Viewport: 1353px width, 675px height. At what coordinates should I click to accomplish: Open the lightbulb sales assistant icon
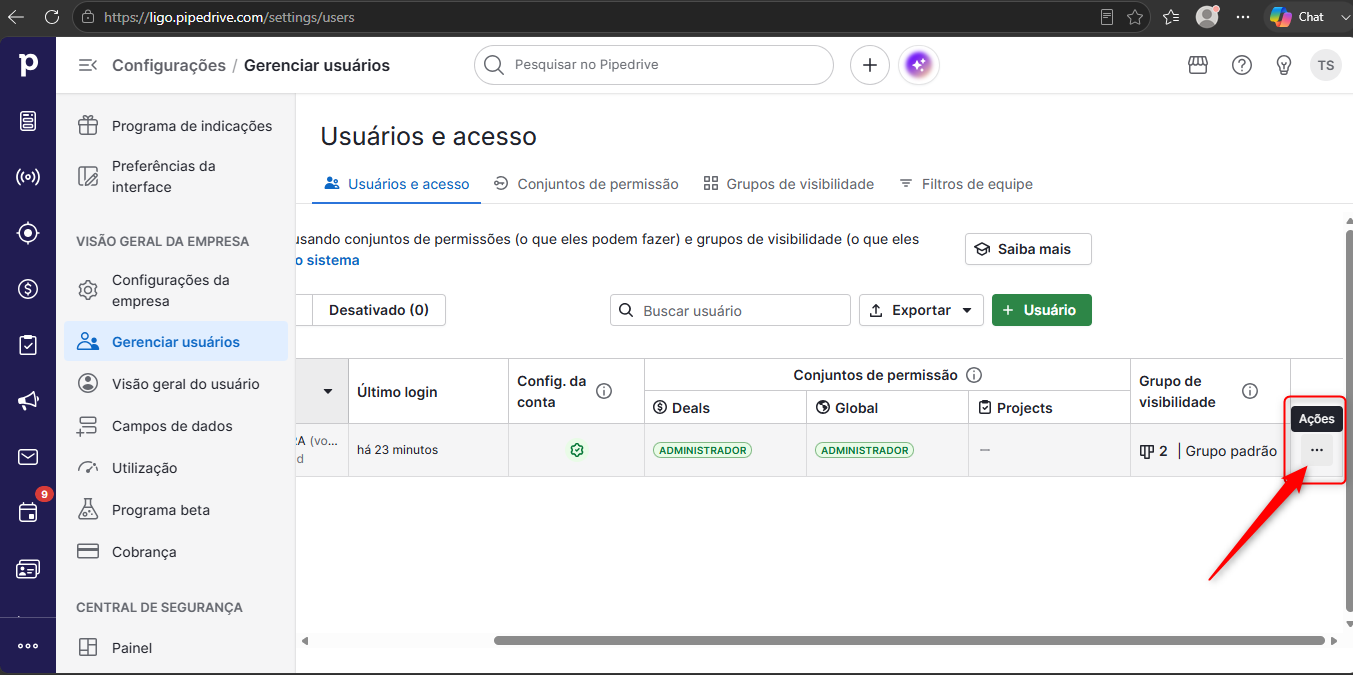pyautogui.click(x=1285, y=65)
